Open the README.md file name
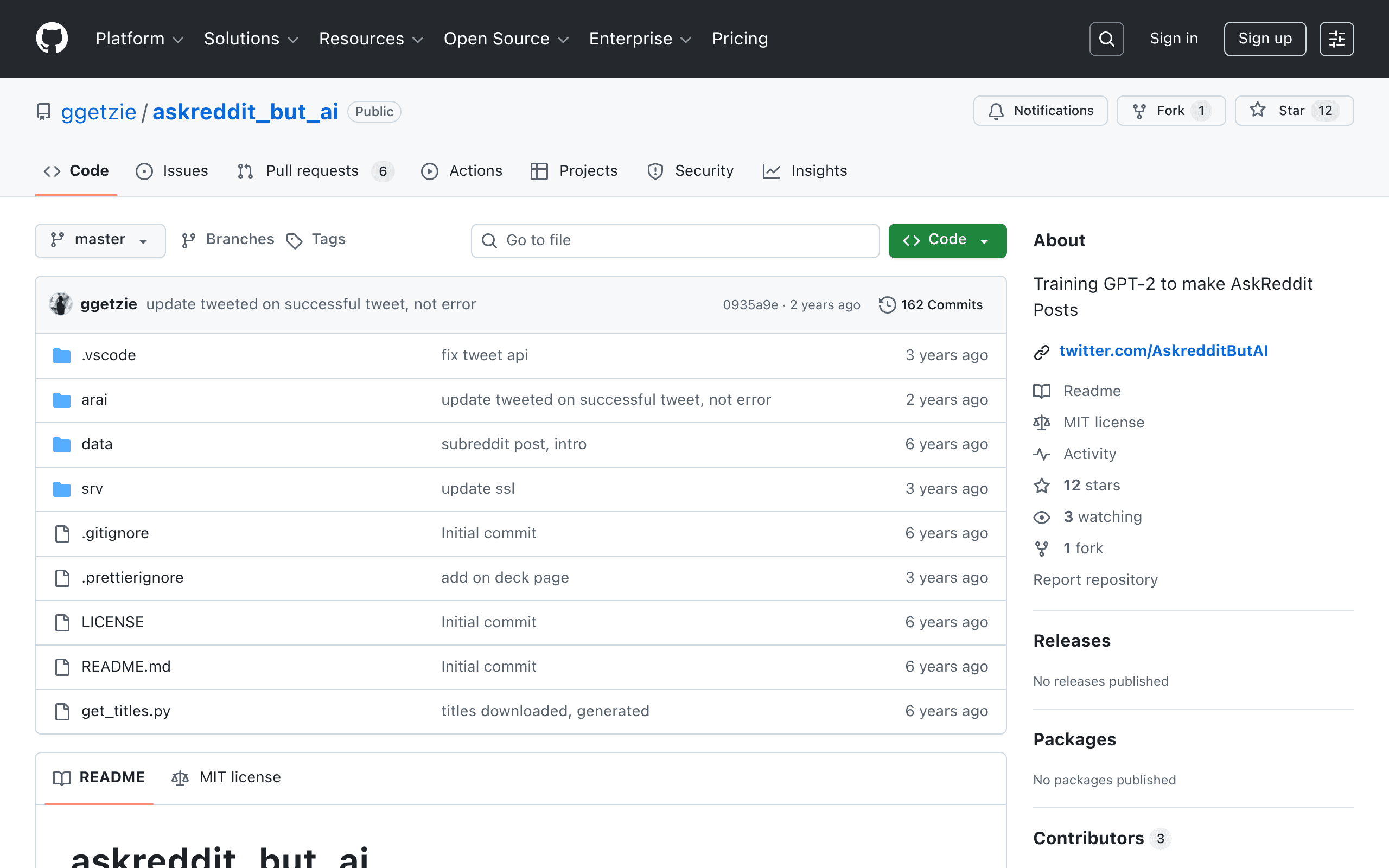Image resolution: width=1389 pixels, height=868 pixels. point(126,667)
